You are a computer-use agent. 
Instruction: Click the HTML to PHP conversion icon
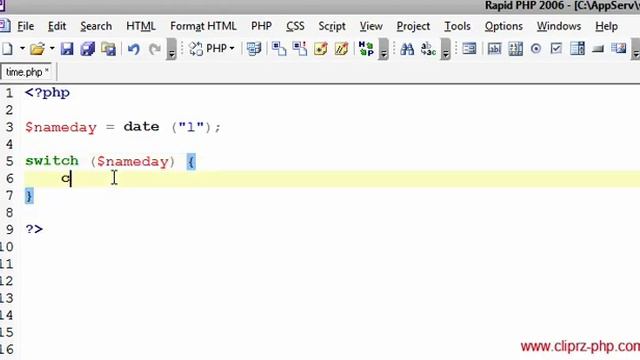[366, 49]
